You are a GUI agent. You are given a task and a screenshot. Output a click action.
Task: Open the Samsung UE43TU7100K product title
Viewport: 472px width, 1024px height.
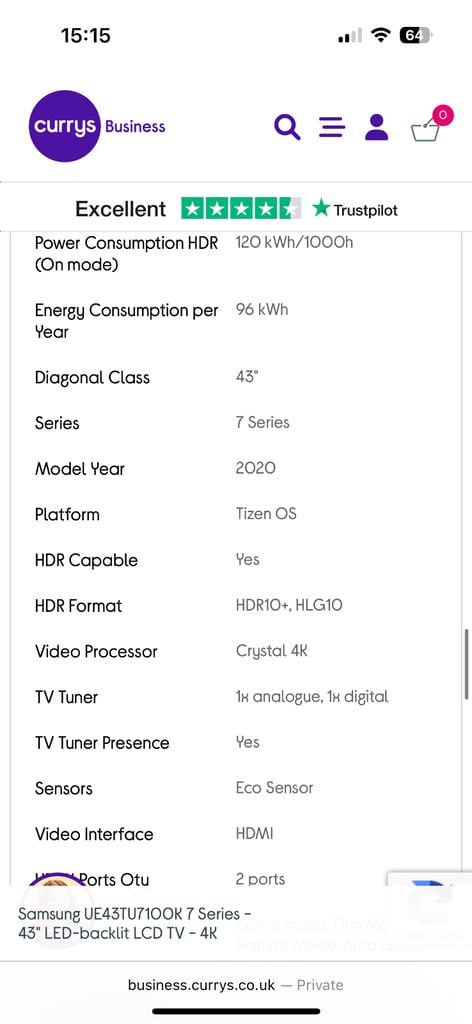[134, 923]
